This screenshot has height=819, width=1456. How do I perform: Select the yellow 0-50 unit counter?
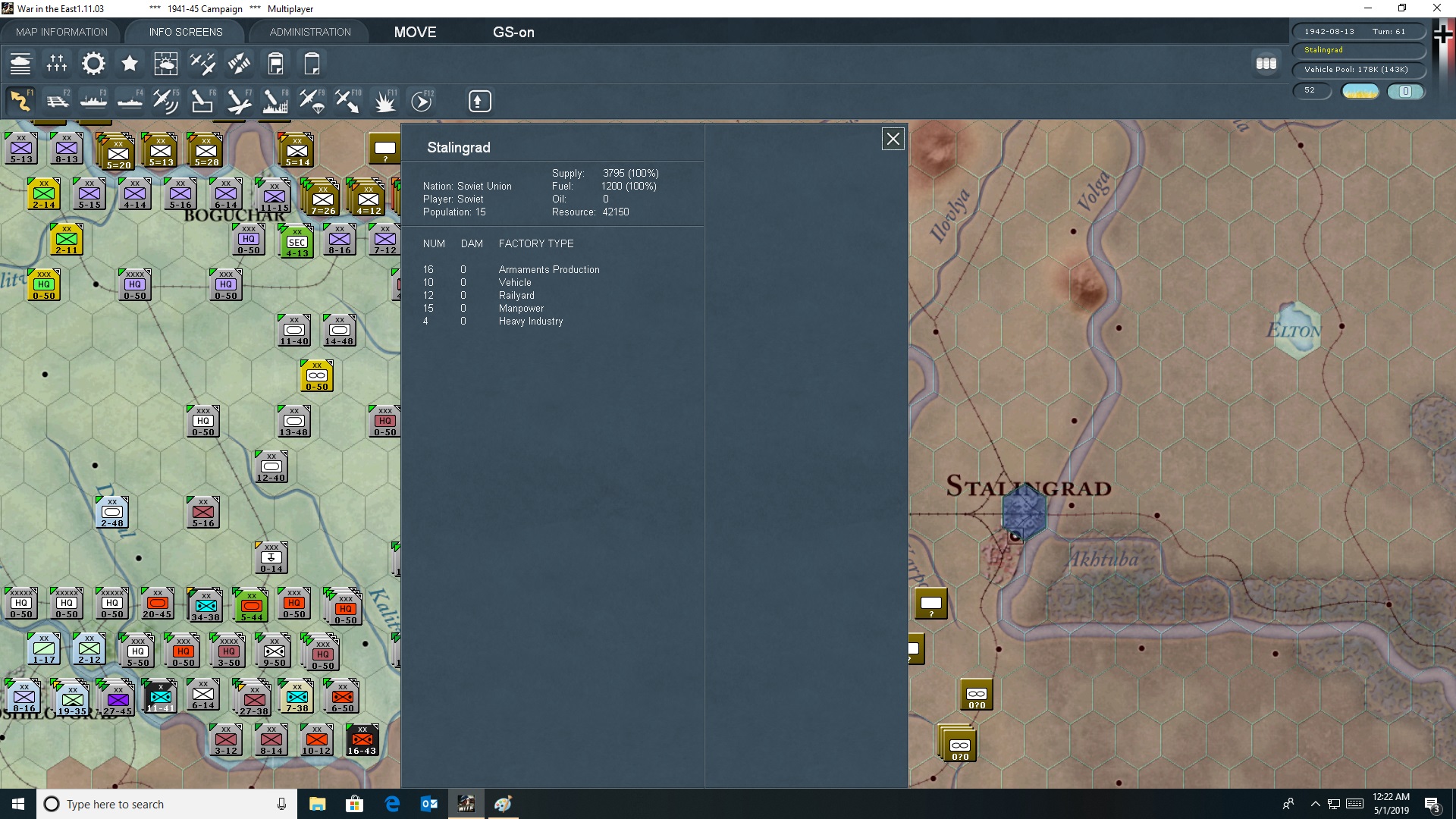[x=317, y=376]
